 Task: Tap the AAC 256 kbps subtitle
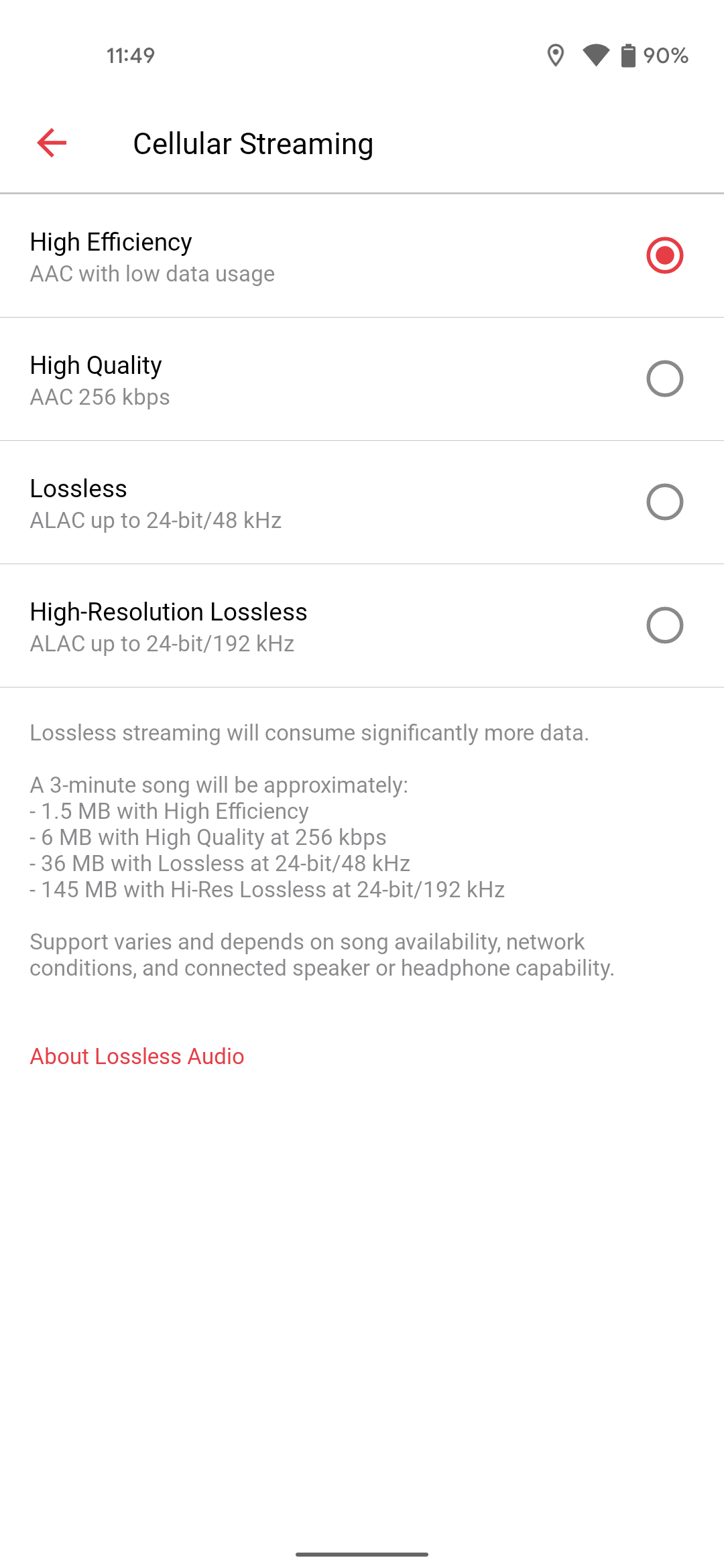[x=100, y=397]
